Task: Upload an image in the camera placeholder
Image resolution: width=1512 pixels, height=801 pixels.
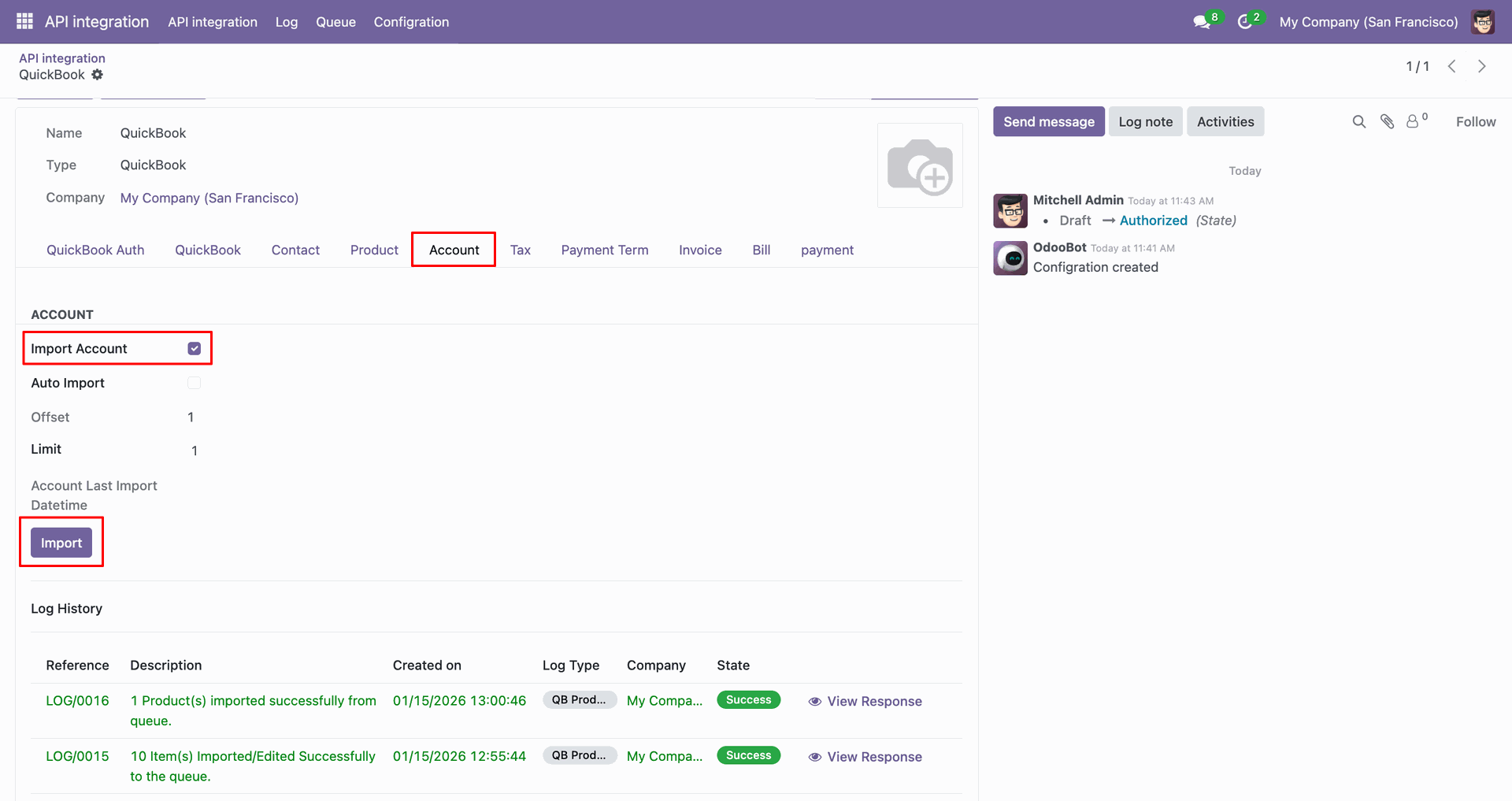Action: pos(920,165)
